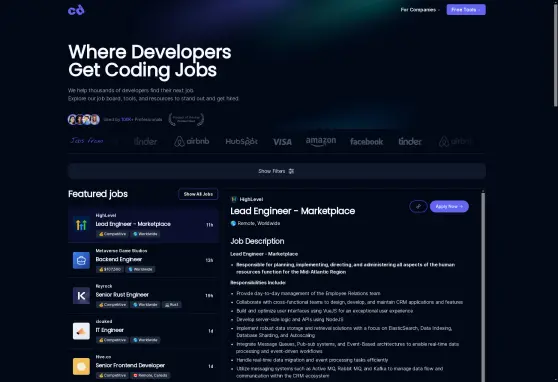Click the Lead Engineer - Marketplace detail title
This screenshot has width=558, height=382.
pos(293,211)
